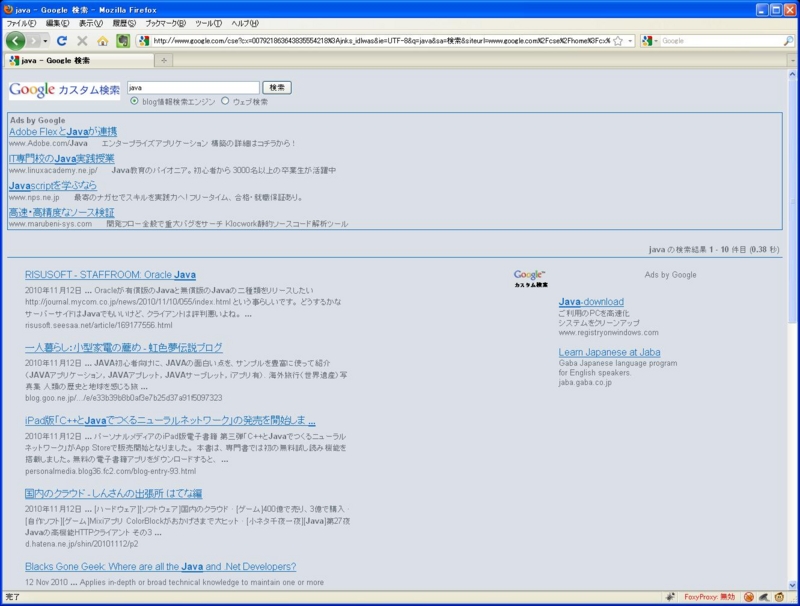Open the View (表示) menu
The width and height of the screenshot is (800, 606).
91,23
